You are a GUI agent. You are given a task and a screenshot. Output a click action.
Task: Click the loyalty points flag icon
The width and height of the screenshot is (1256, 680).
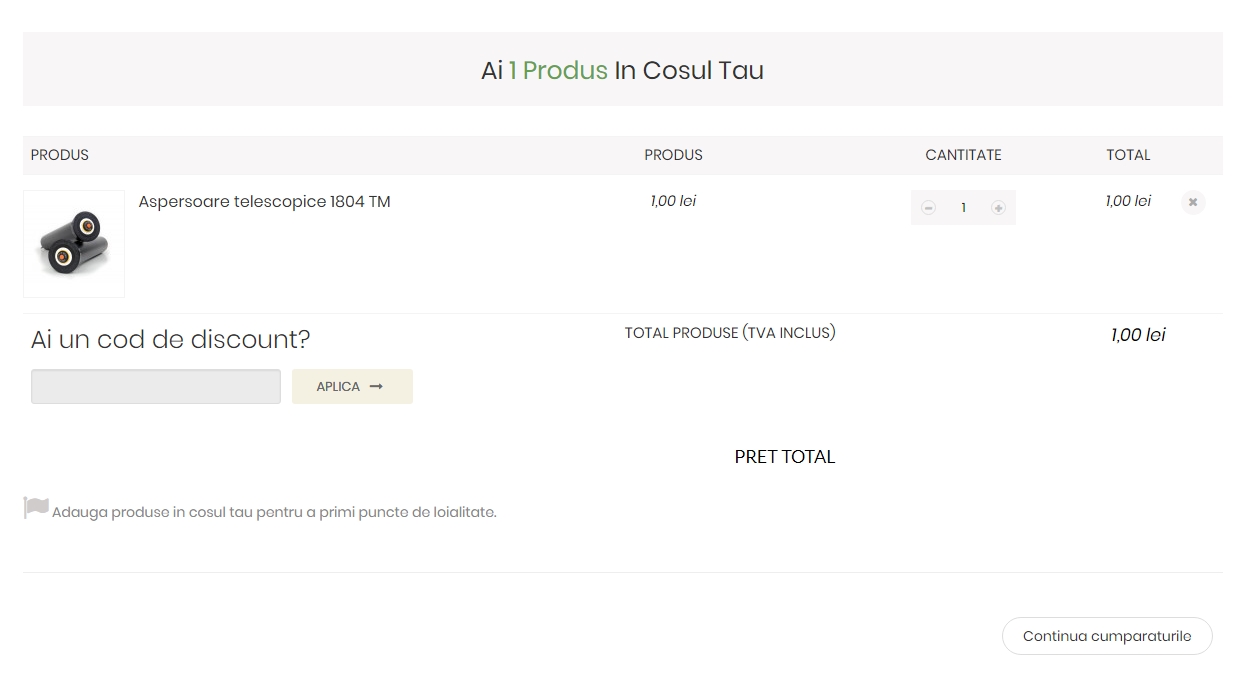pyautogui.click(x=36, y=508)
